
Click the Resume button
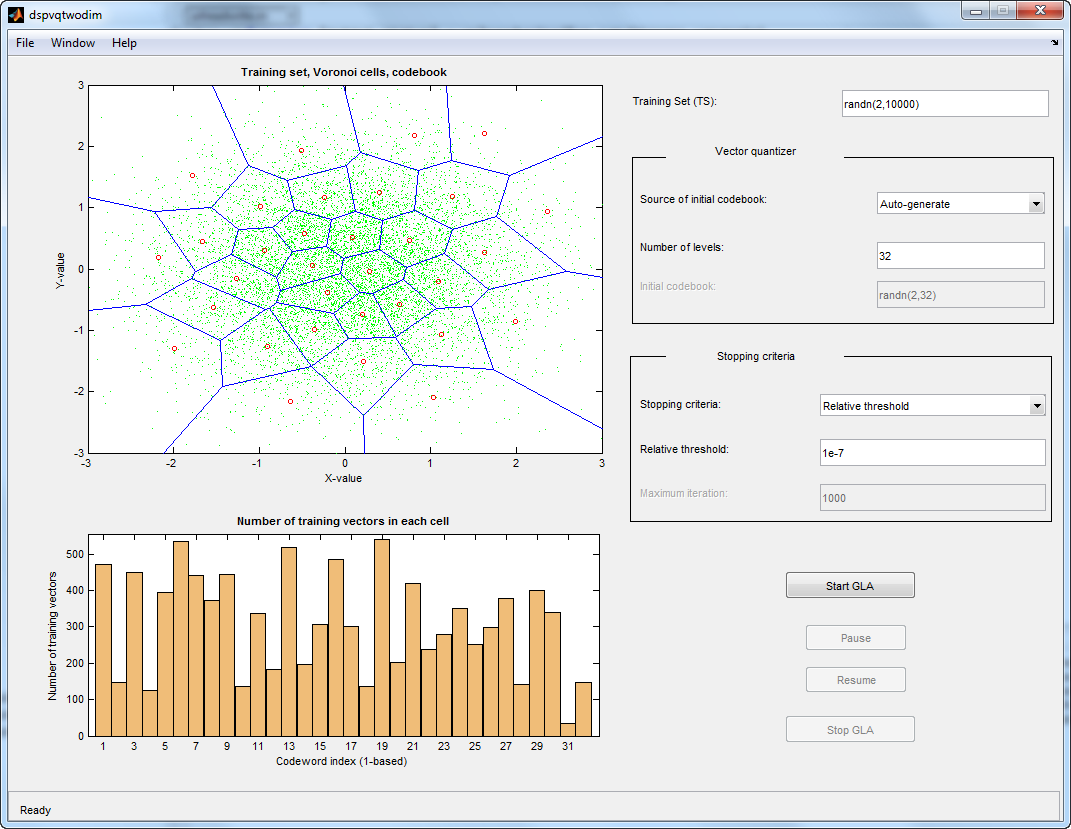[855, 680]
